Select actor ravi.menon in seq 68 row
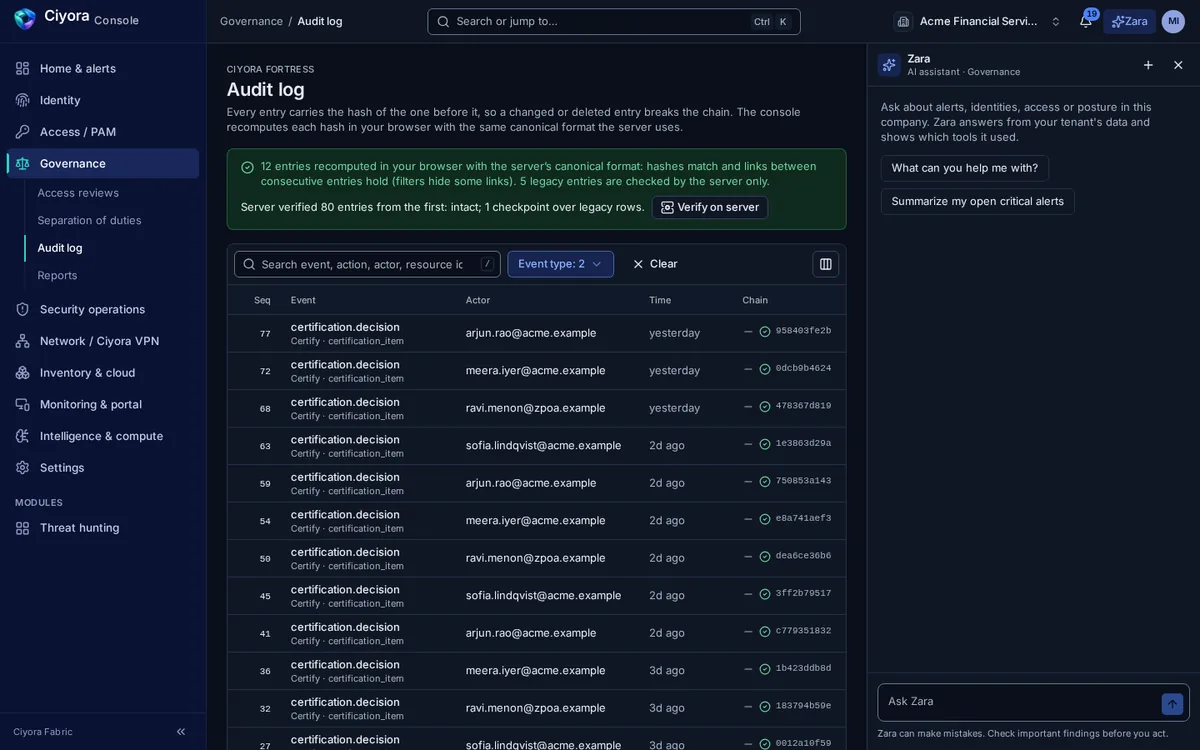Viewport: 1200px width, 750px height. 535,408
